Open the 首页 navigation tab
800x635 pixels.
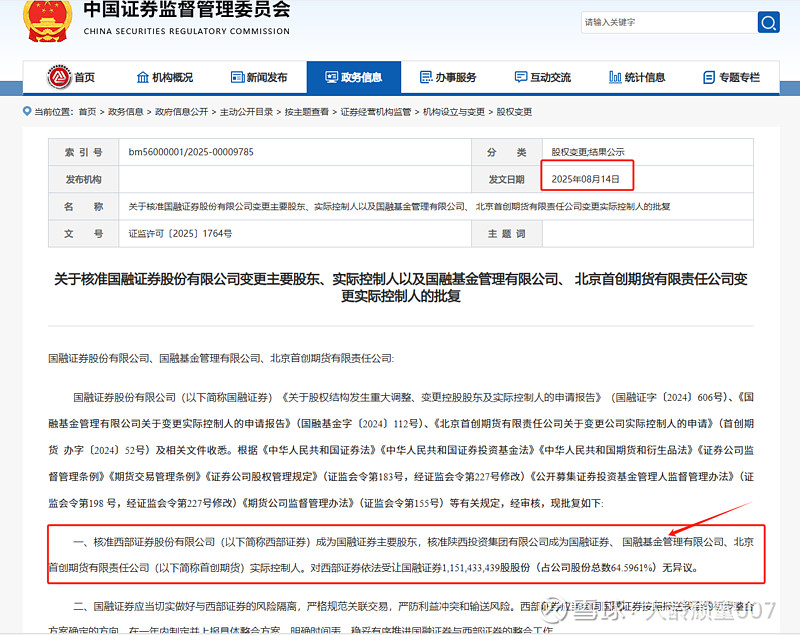tap(71, 78)
